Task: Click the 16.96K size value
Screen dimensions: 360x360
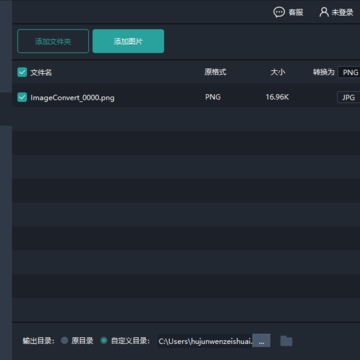Action: coord(277,97)
